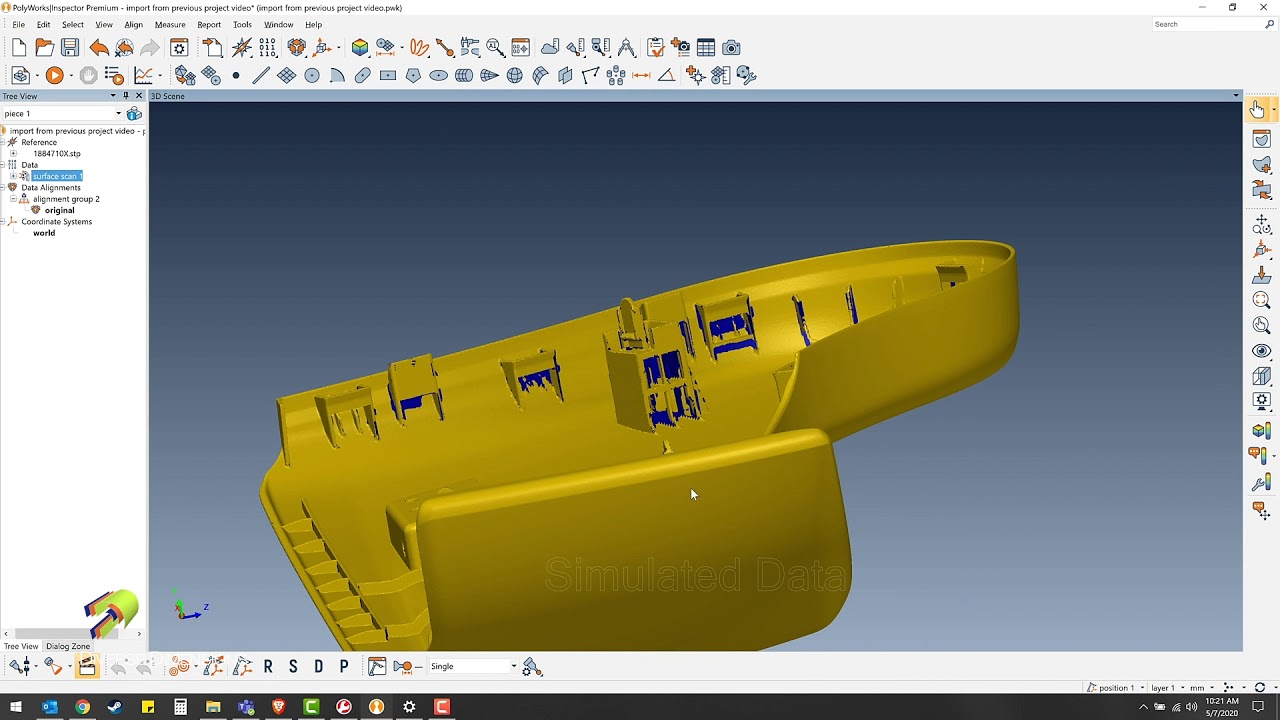Open the gear options icon in top toolbar
Screen dimensions: 1280x720
click(179, 47)
